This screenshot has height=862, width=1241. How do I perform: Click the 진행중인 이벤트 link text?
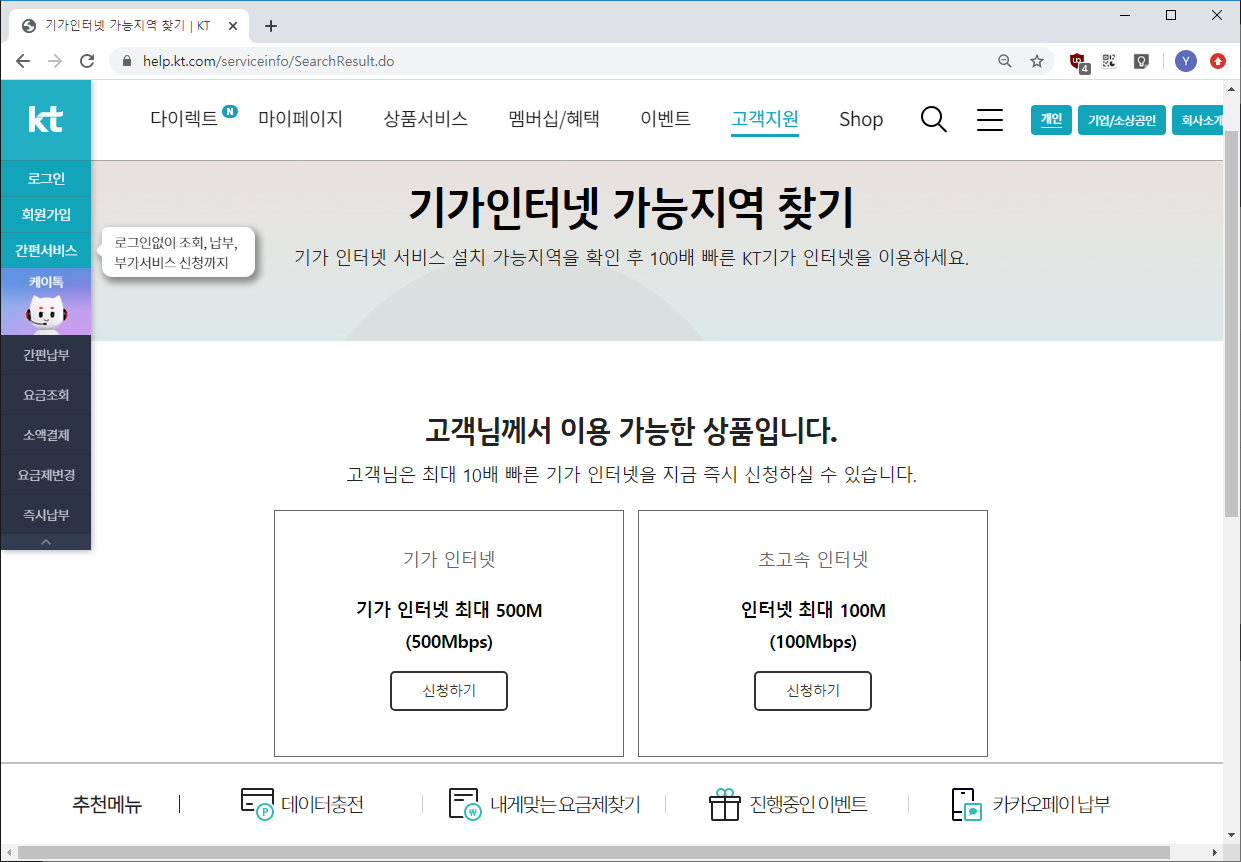pos(808,804)
